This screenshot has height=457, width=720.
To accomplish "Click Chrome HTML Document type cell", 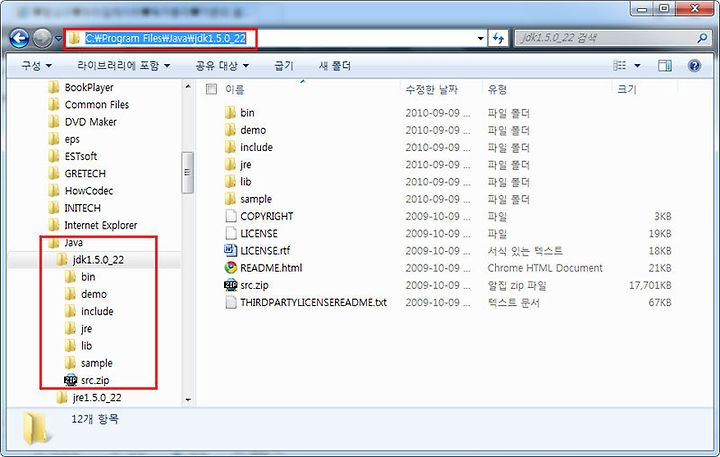I will click(x=545, y=268).
